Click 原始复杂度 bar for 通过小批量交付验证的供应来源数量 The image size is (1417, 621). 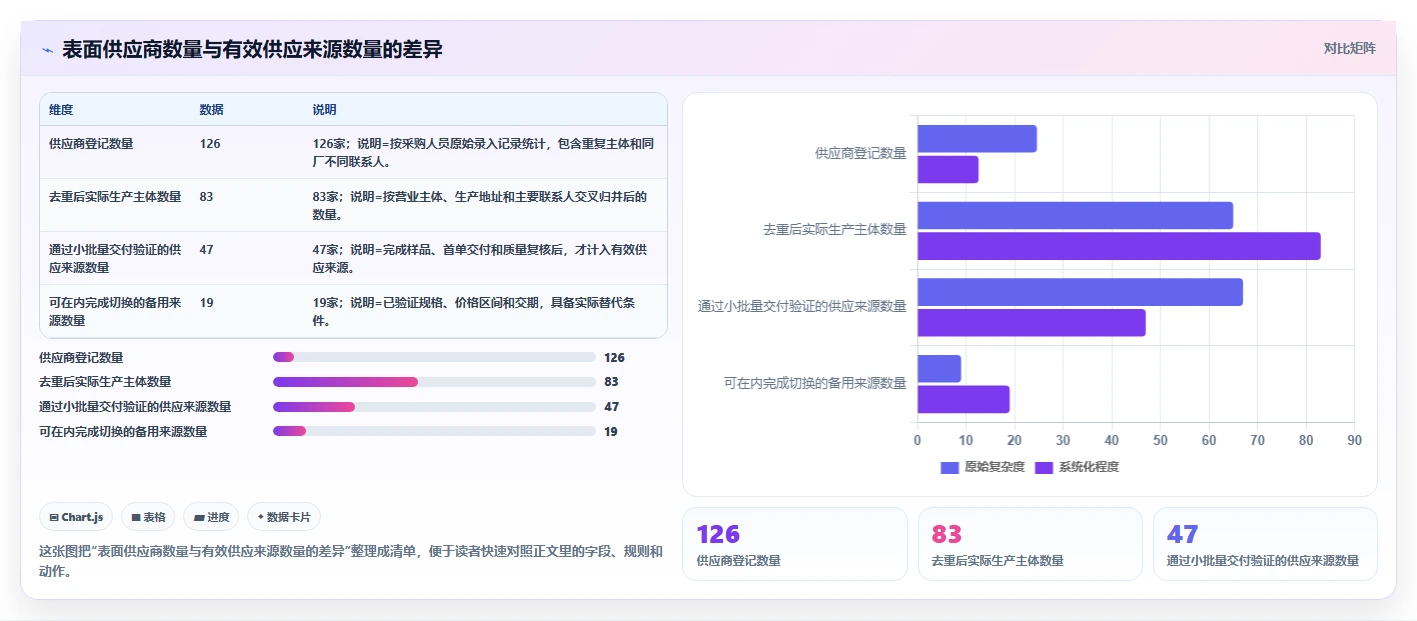click(1080, 292)
